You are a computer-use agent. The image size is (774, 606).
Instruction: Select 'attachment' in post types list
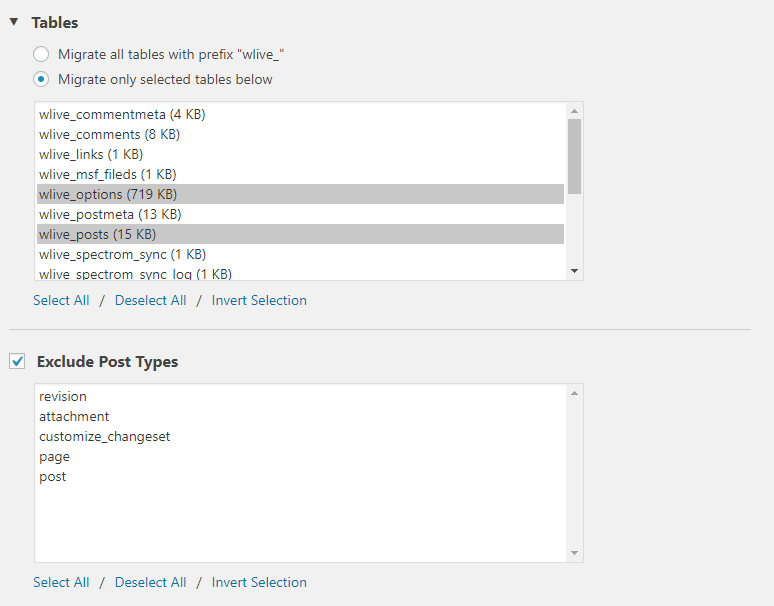(x=74, y=416)
